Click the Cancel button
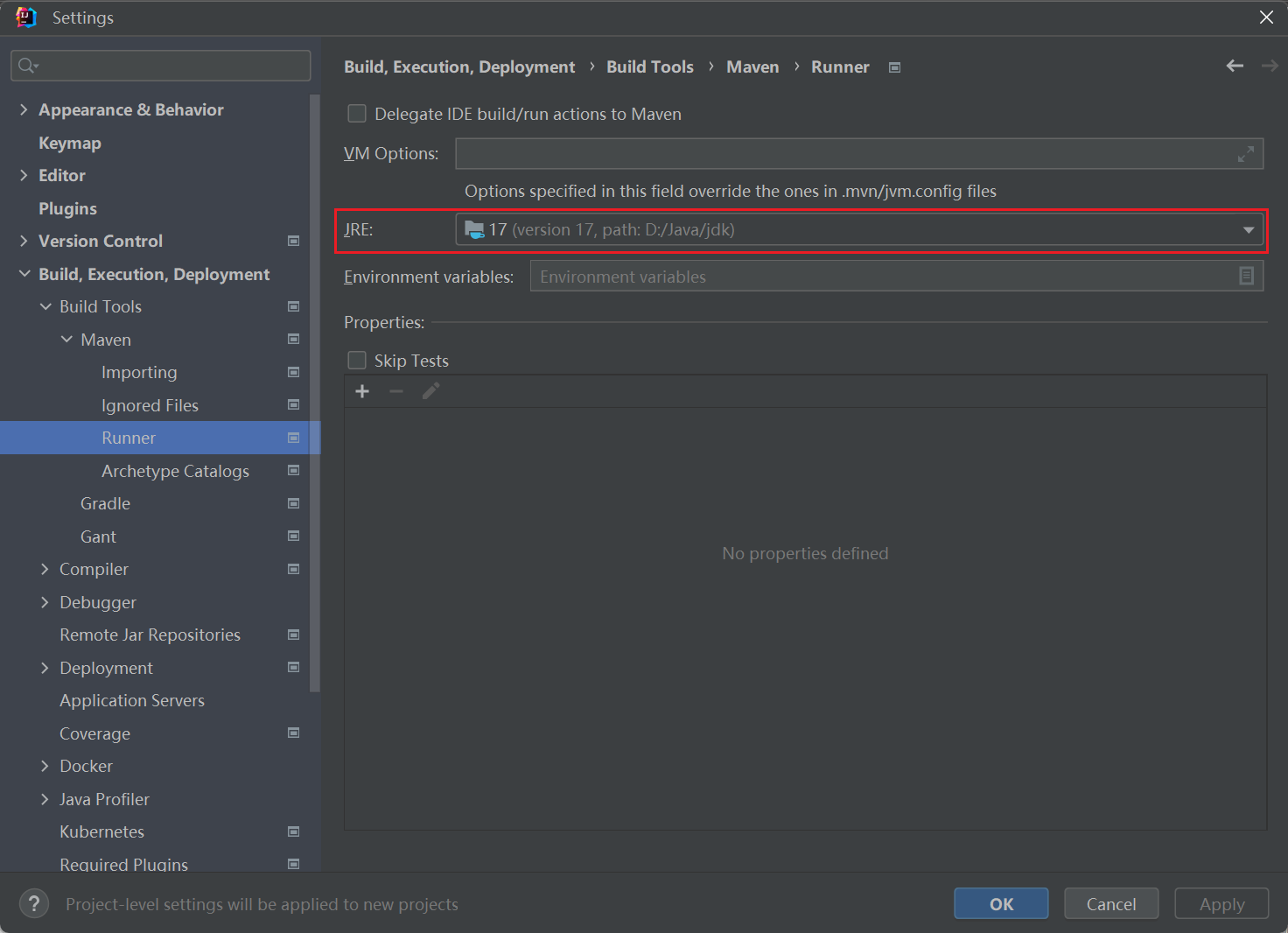 (x=1111, y=904)
